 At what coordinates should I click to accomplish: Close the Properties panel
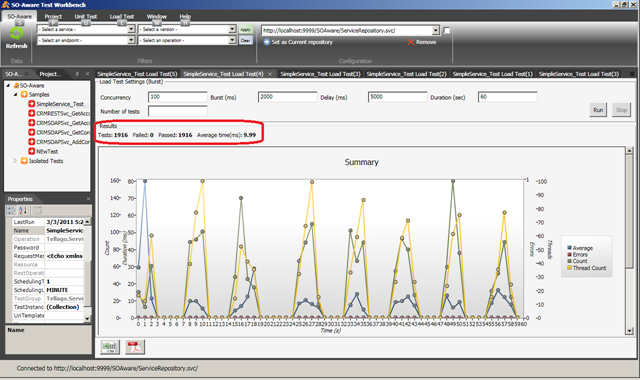point(88,199)
